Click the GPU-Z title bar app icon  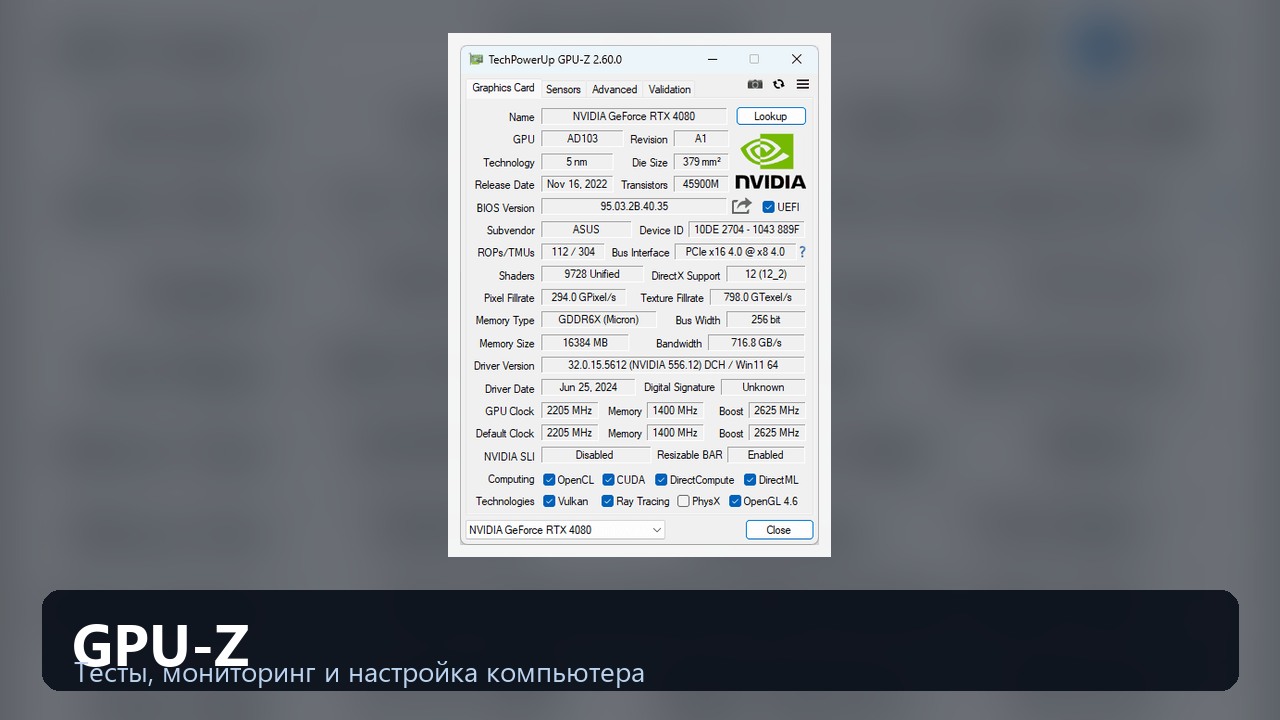(476, 59)
